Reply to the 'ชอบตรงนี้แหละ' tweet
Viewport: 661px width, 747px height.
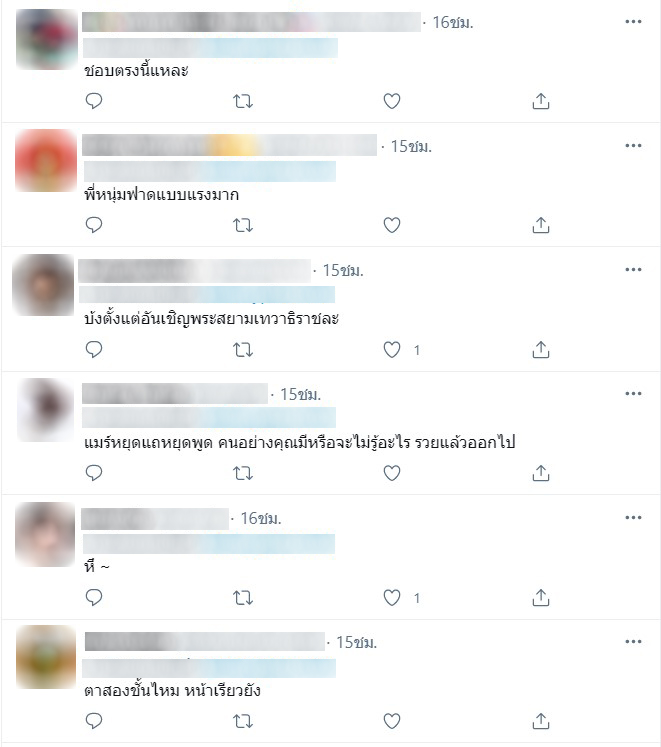[x=94, y=101]
